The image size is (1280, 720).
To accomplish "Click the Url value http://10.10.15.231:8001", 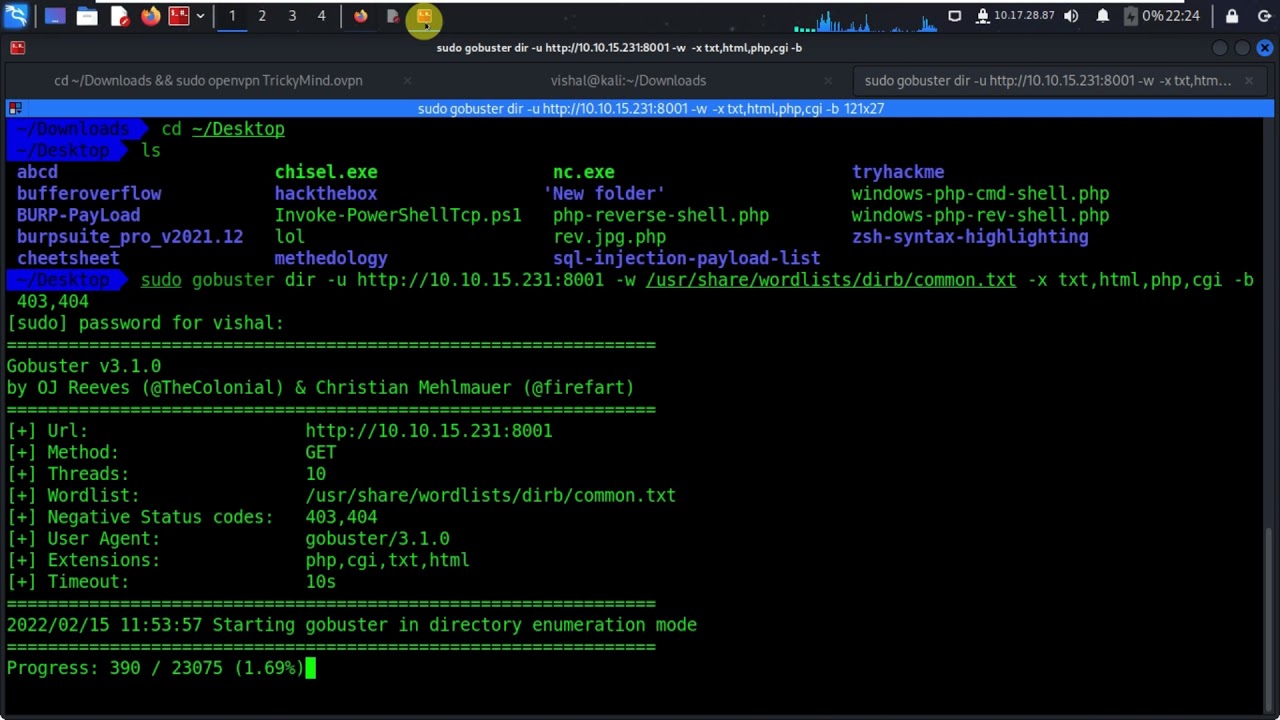I will coord(429,431).
